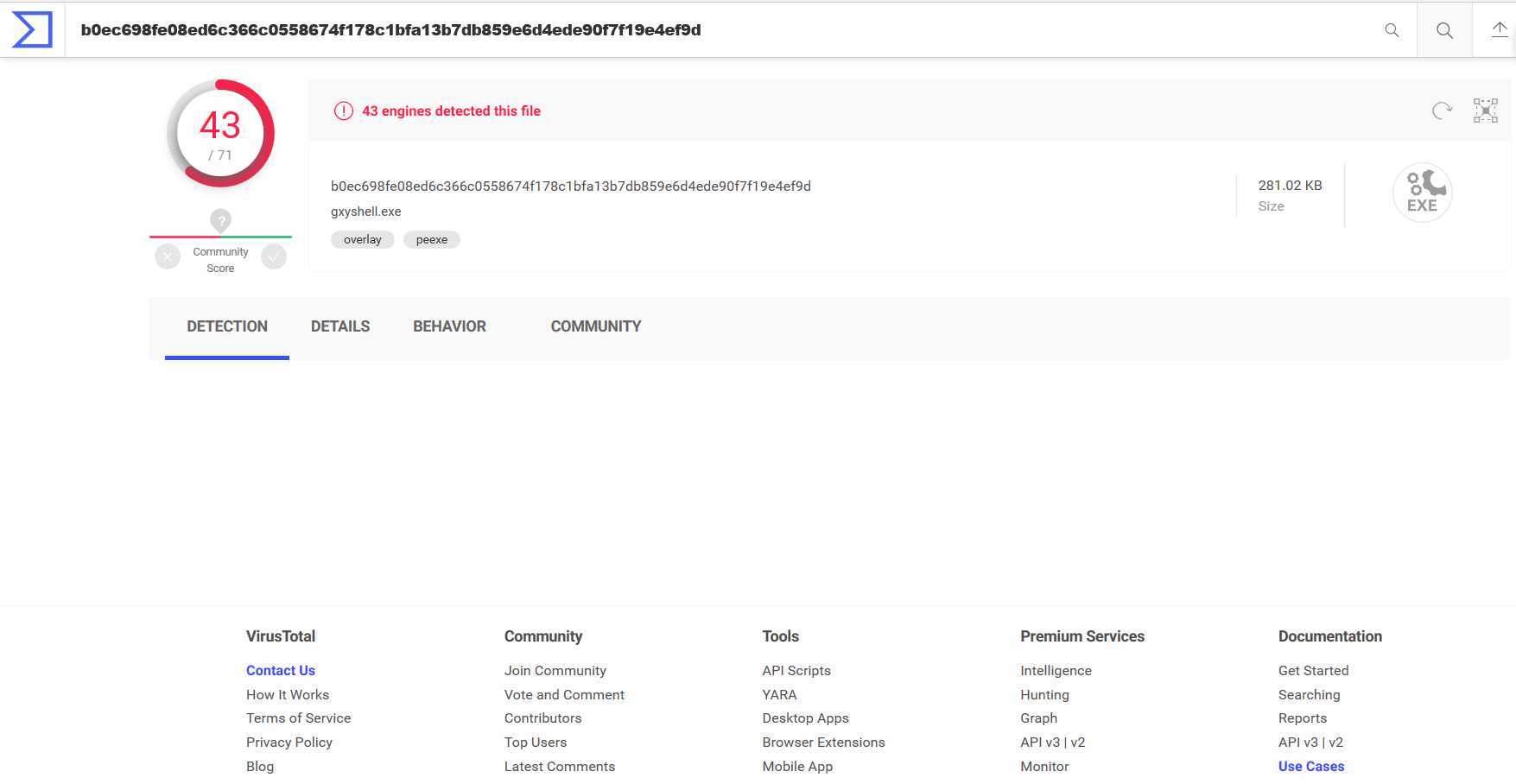Click '43 engines detected this file' message

click(x=451, y=111)
